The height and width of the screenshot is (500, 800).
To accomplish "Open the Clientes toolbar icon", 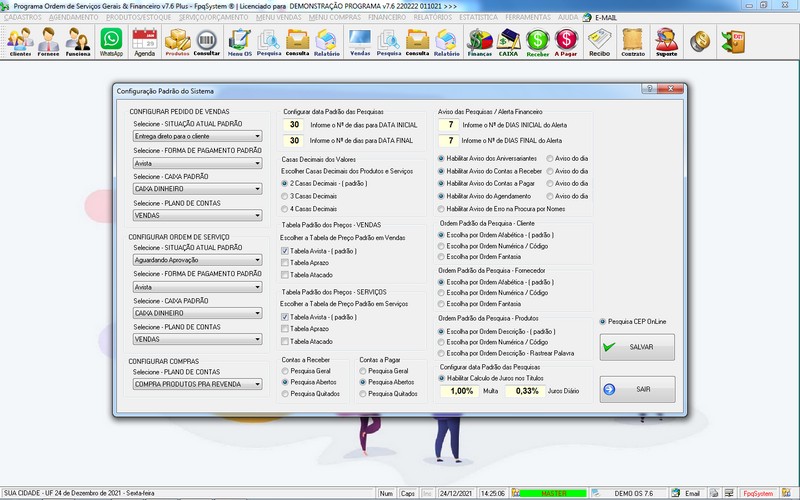I will pos(20,42).
